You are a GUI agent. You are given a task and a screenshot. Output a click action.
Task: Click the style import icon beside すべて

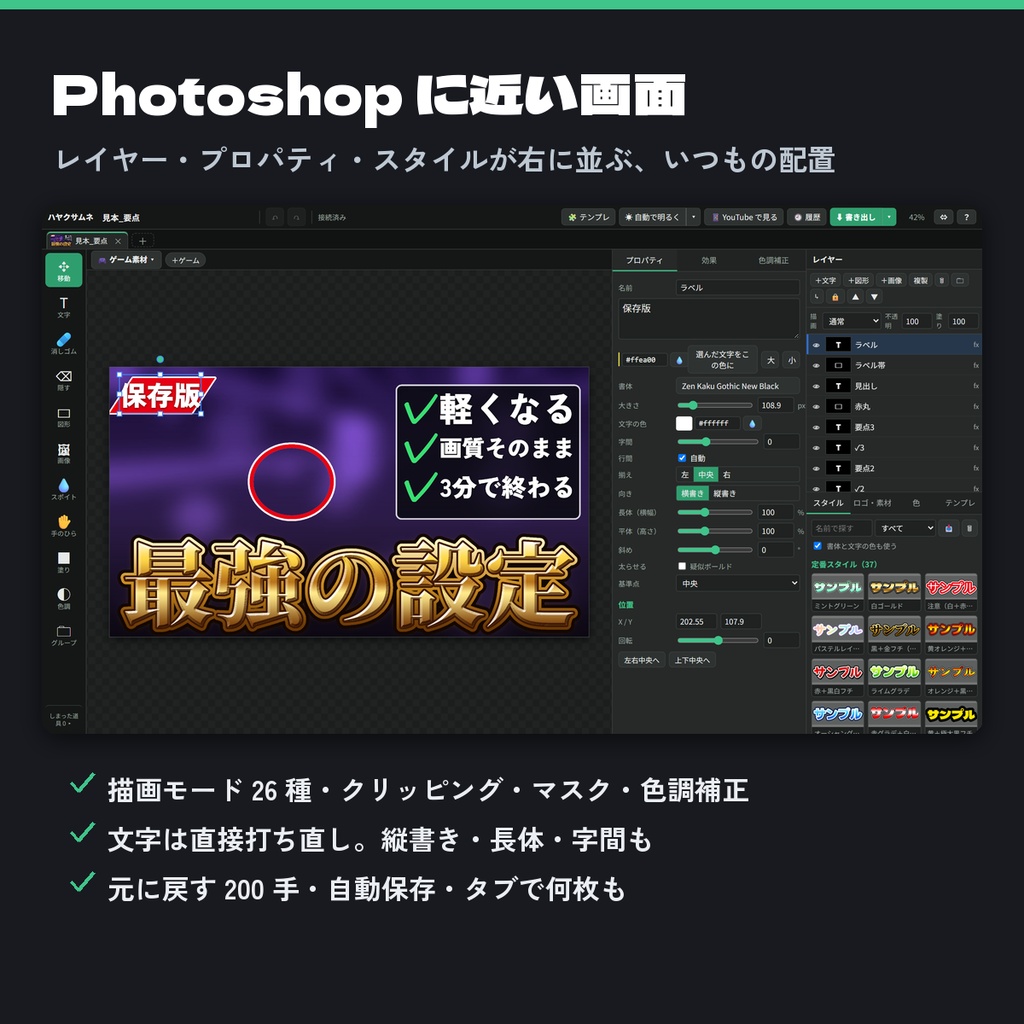point(948,528)
